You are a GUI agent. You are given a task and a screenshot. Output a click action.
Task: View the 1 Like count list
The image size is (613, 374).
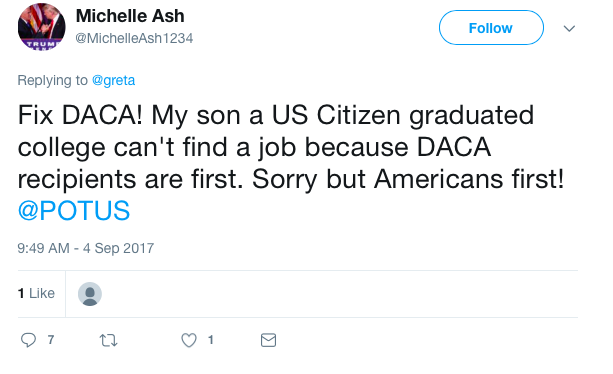click(x=36, y=293)
